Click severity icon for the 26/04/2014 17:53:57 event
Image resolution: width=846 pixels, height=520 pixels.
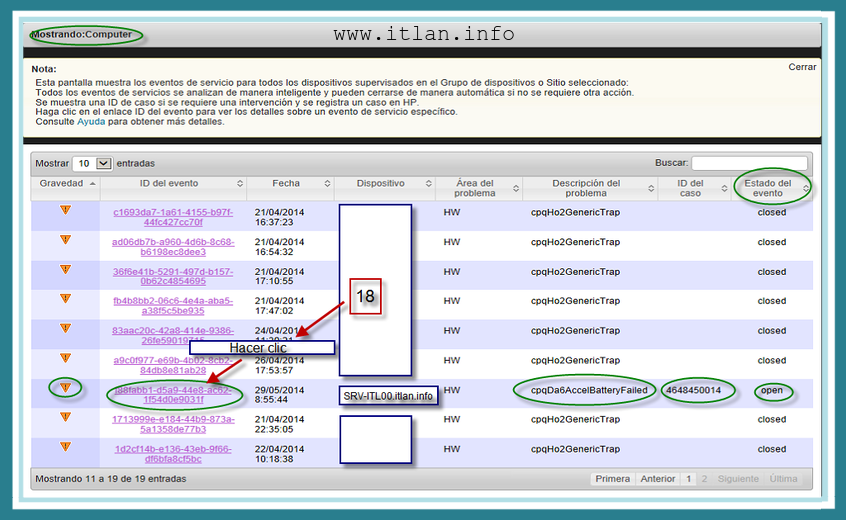click(x=66, y=358)
